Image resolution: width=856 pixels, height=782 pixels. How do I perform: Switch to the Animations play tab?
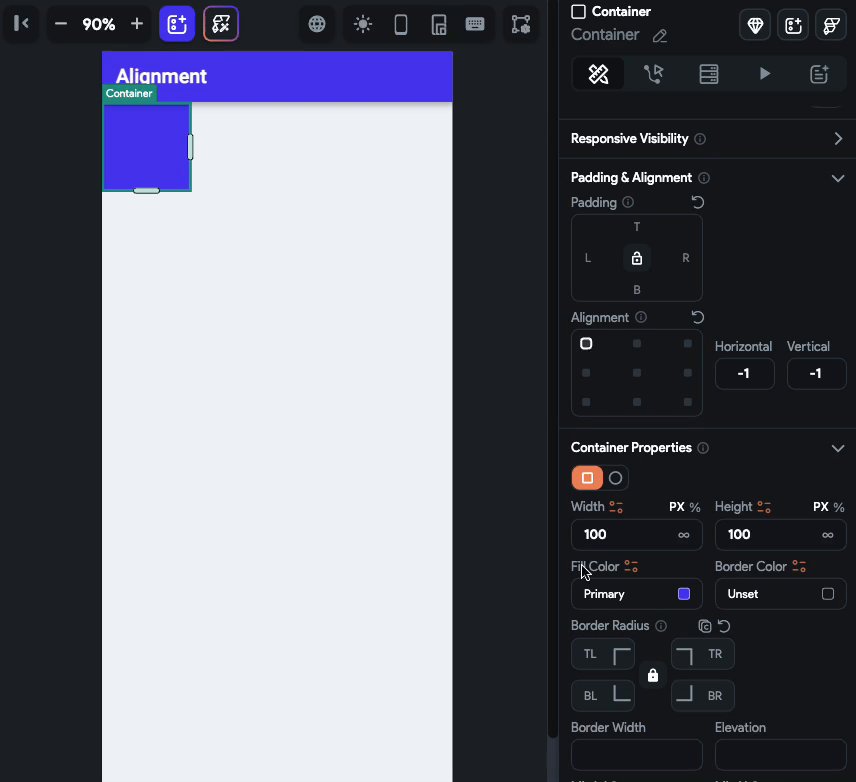764,74
